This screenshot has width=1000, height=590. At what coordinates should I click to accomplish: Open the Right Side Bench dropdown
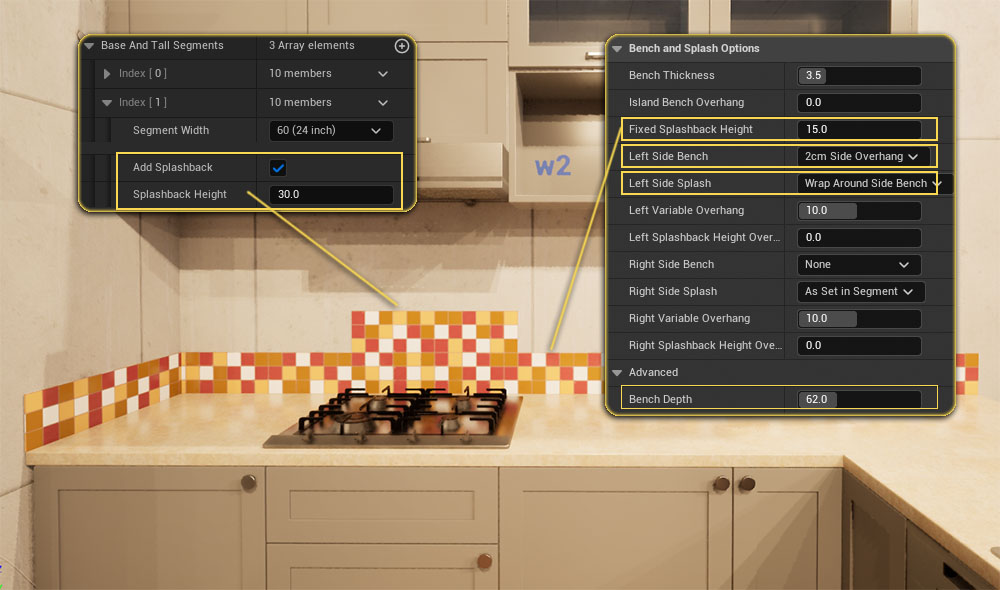coord(858,265)
